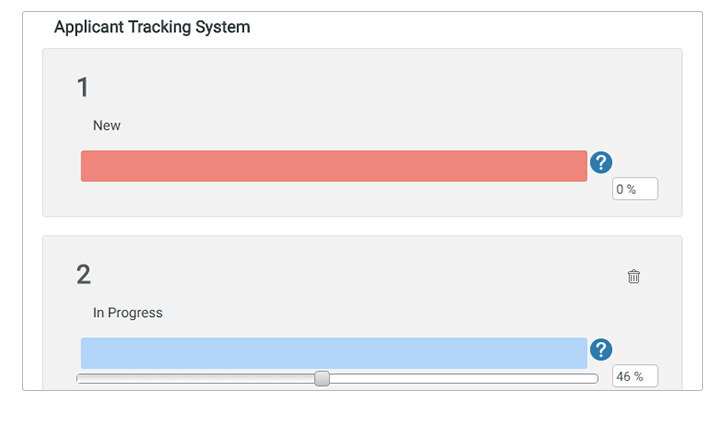725x421 pixels.
Task: Click the far left end of the slider
Action: click(x=80, y=379)
